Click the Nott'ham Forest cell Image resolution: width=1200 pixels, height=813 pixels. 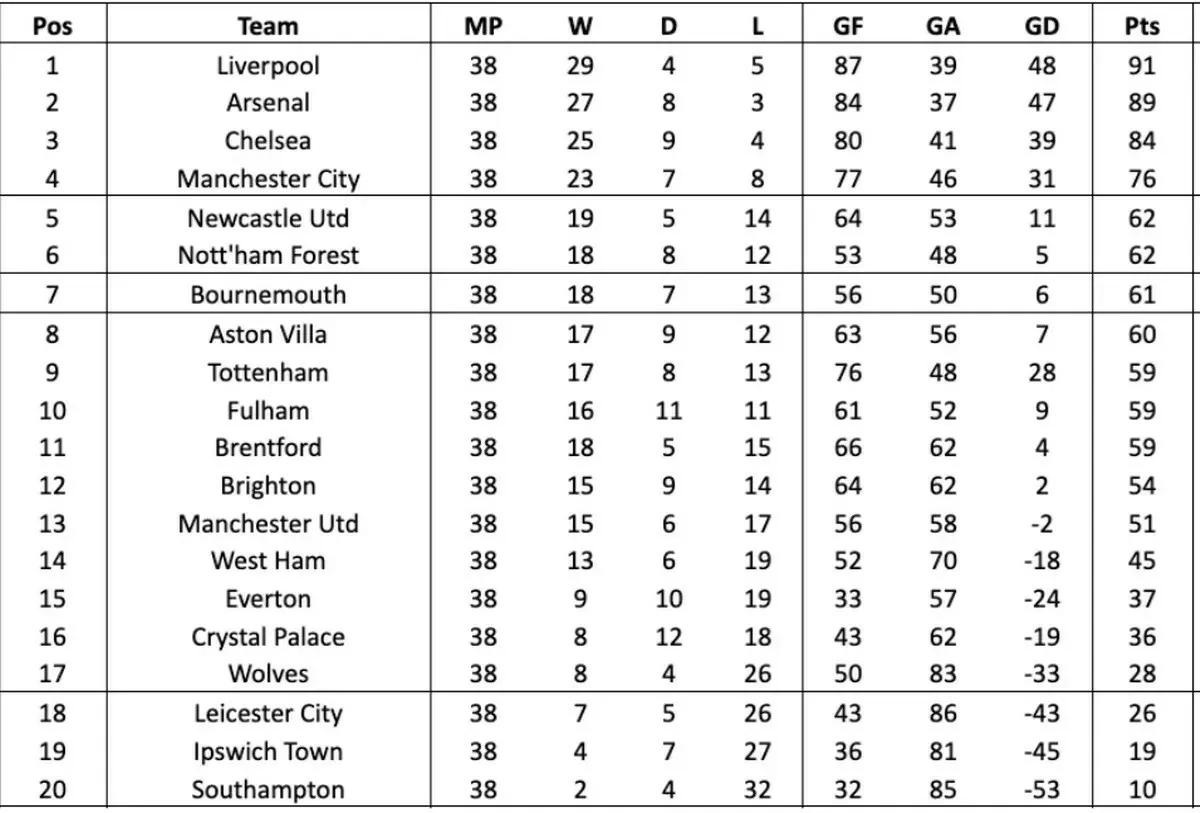(x=268, y=256)
